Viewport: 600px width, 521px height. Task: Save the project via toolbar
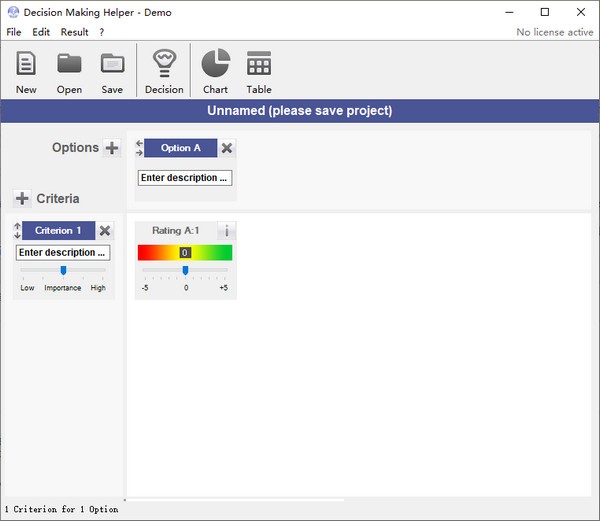click(x=112, y=72)
